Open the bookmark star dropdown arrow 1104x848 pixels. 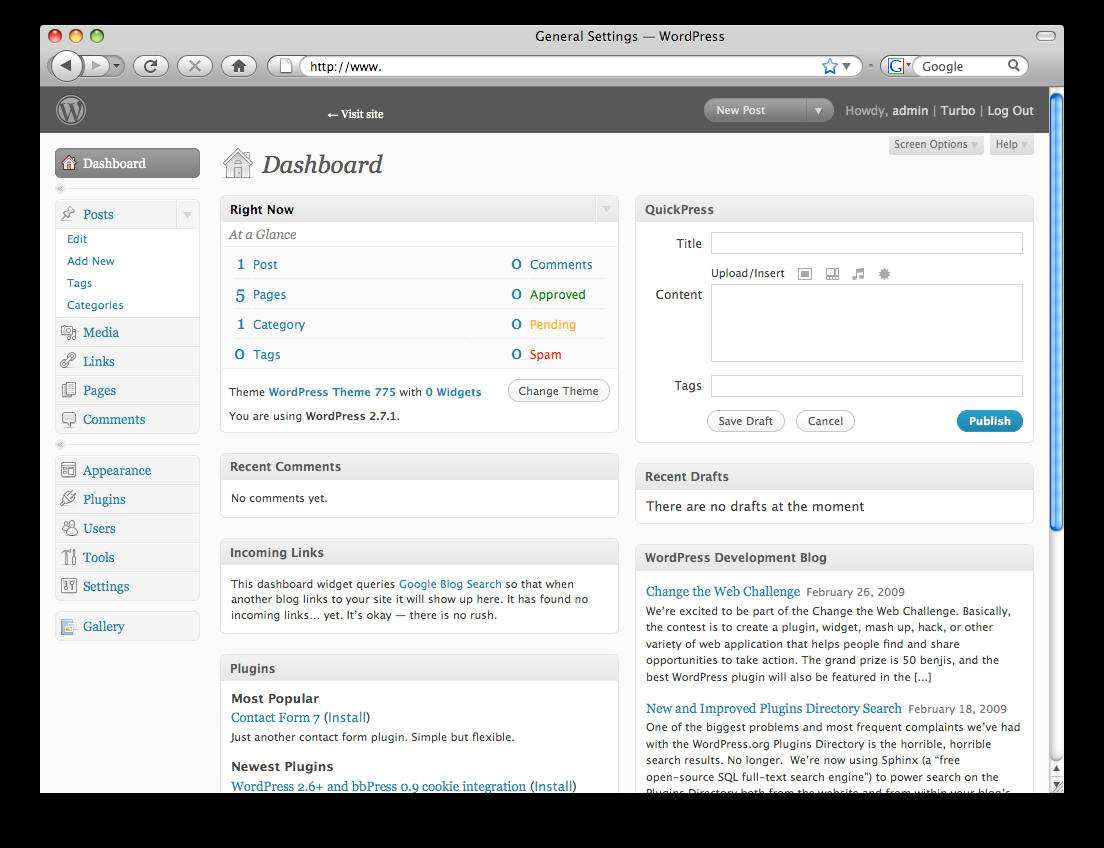tap(847, 66)
